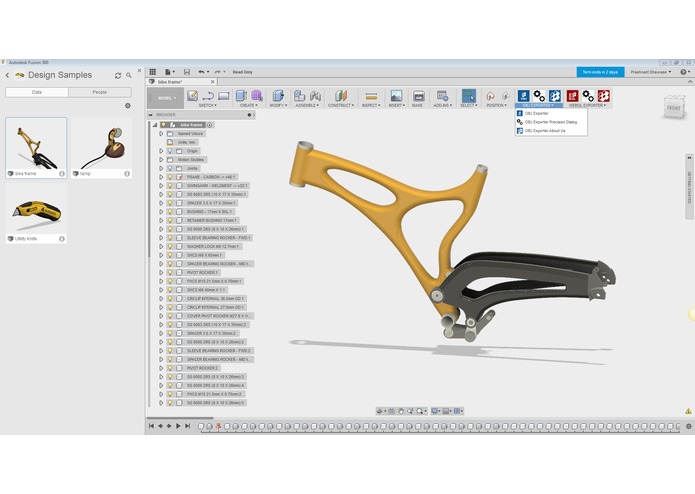
Task: Expand the Named Views folder
Action: (x=161, y=133)
